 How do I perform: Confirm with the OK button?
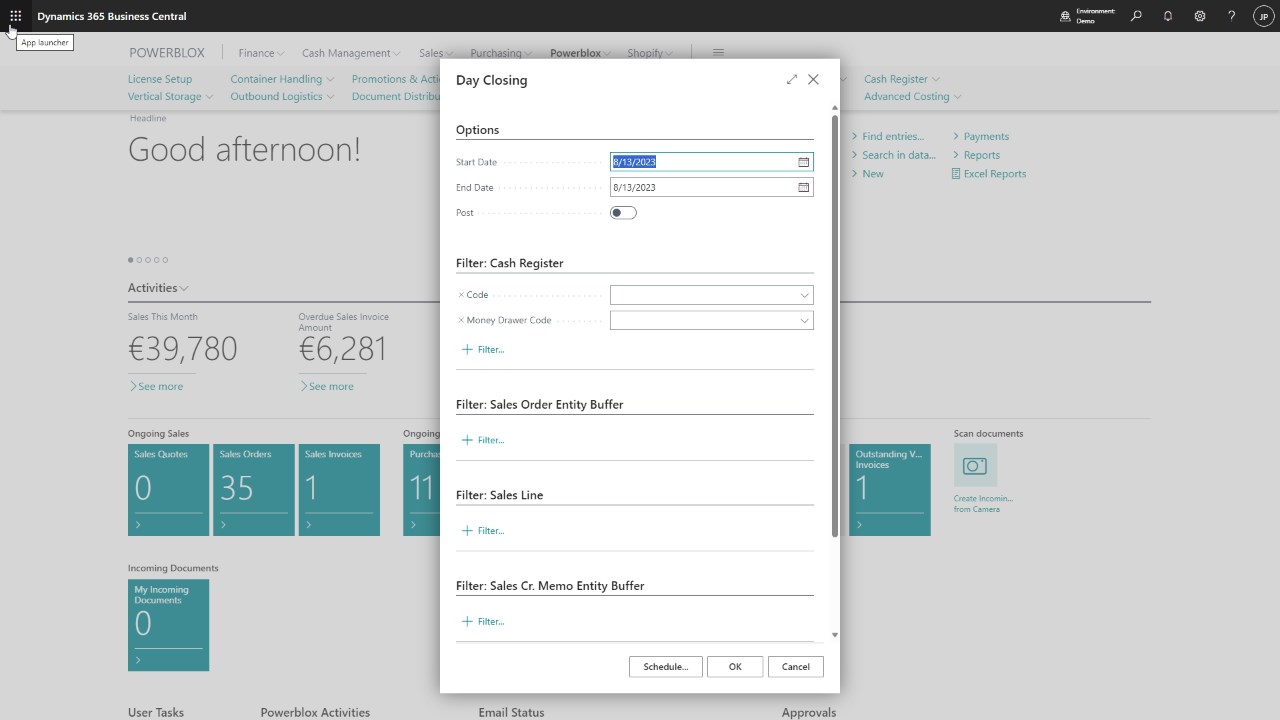(x=735, y=667)
